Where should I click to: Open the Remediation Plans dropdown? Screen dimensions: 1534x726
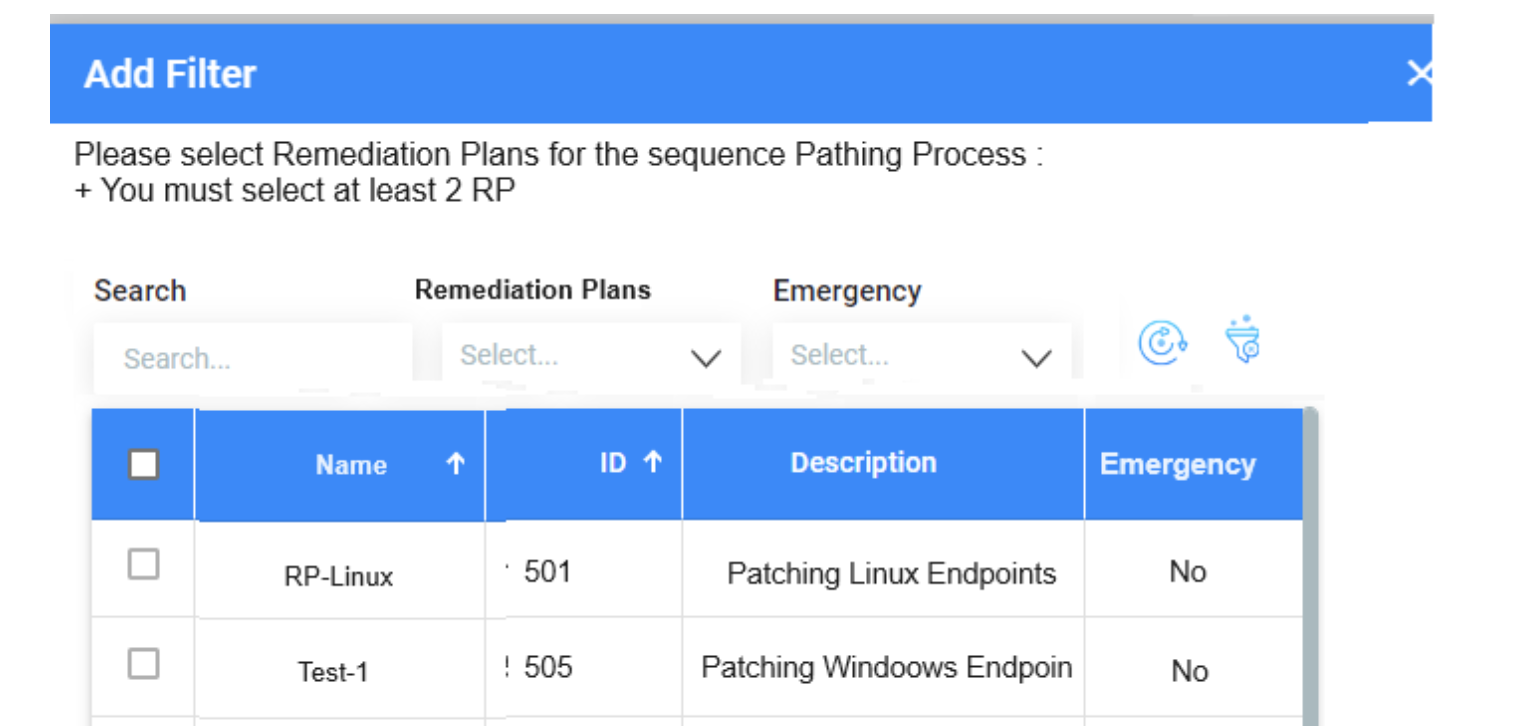590,354
